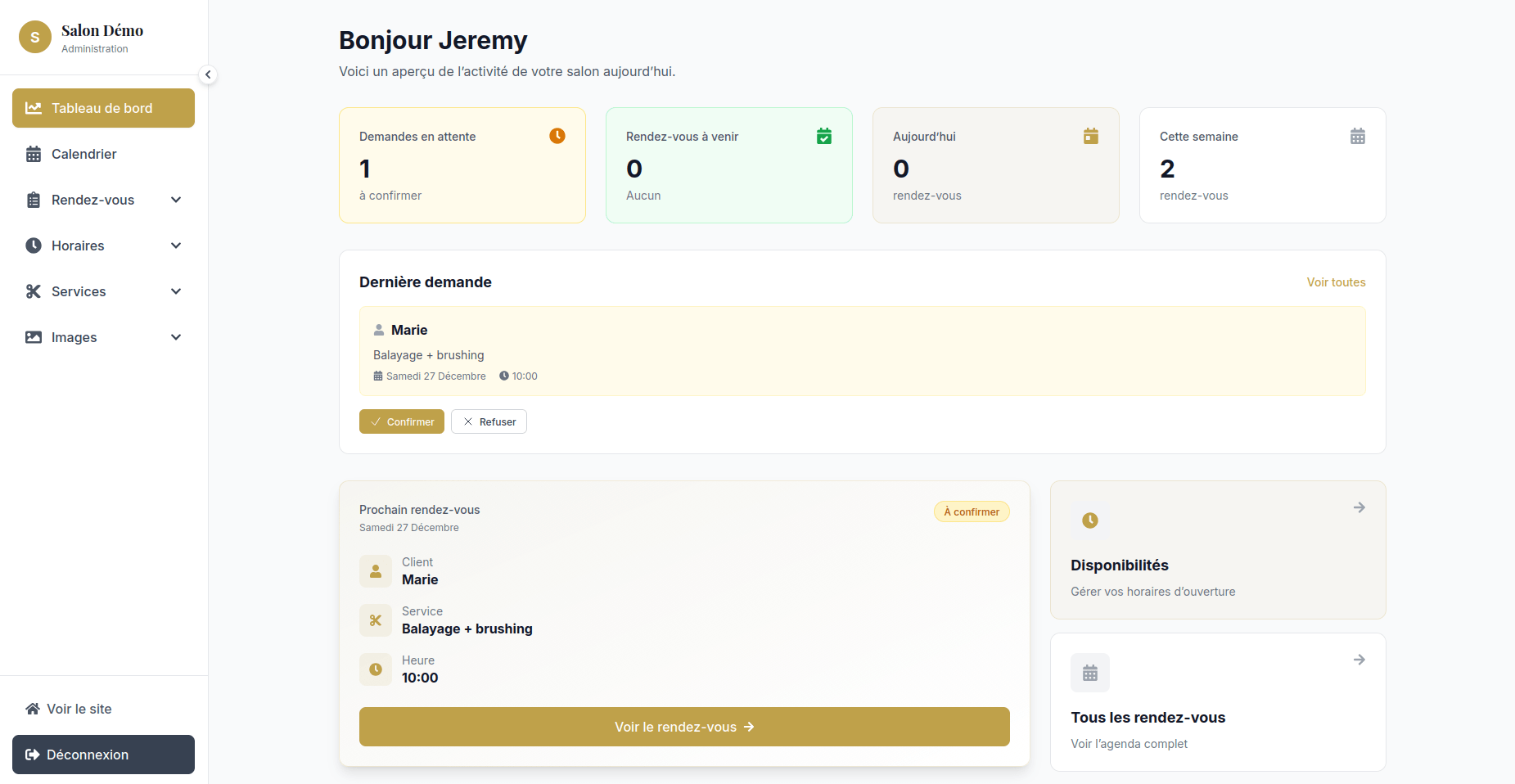Click the calendar icon on Tous les rendez-vous card
The height and width of the screenshot is (784, 1515).
(1089, 673)
